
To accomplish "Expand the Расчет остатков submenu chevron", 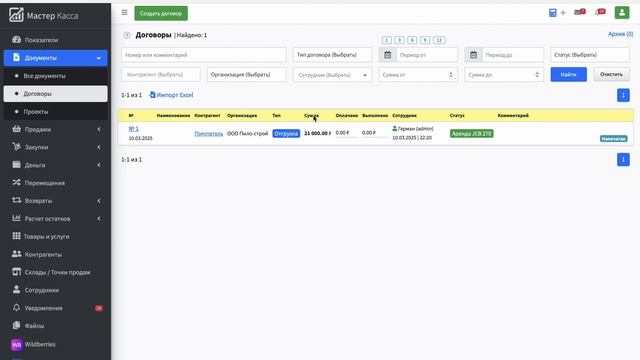I will [x=99, y=219].
